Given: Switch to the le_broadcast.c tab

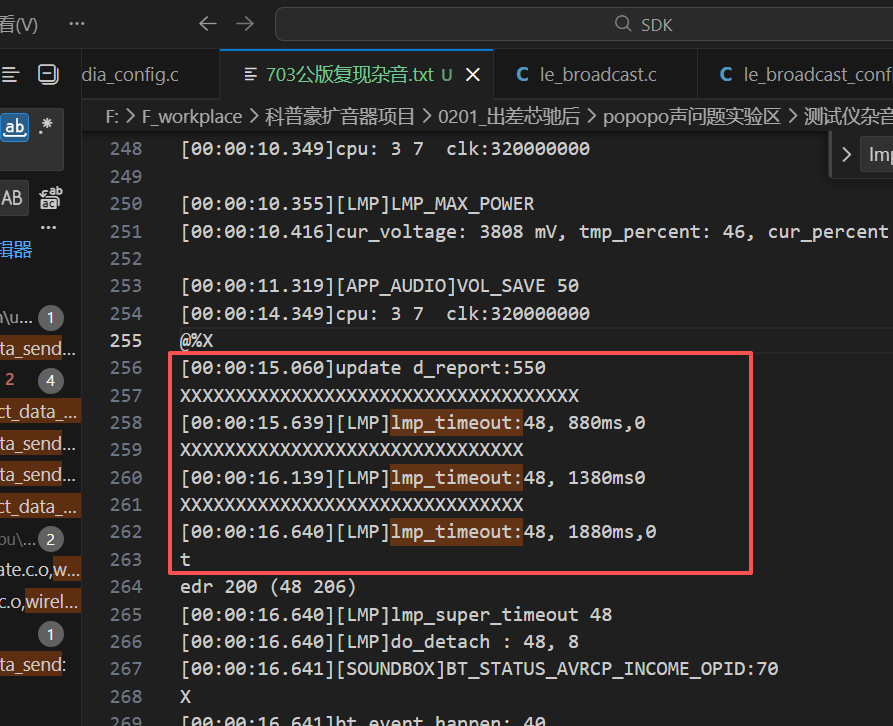Looking at the screenshot, I should click(596, 75).
